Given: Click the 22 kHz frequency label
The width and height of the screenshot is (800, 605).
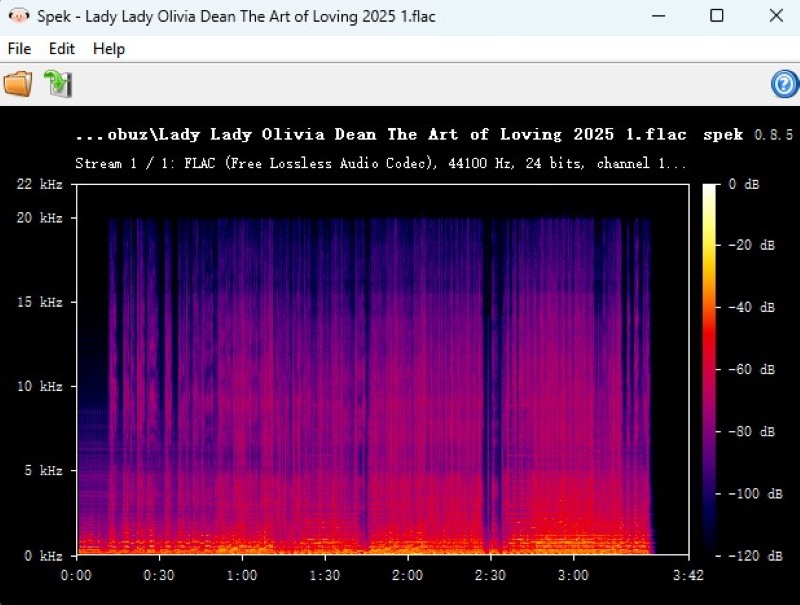Looking at the screenshot, I should tap(40, 184).
